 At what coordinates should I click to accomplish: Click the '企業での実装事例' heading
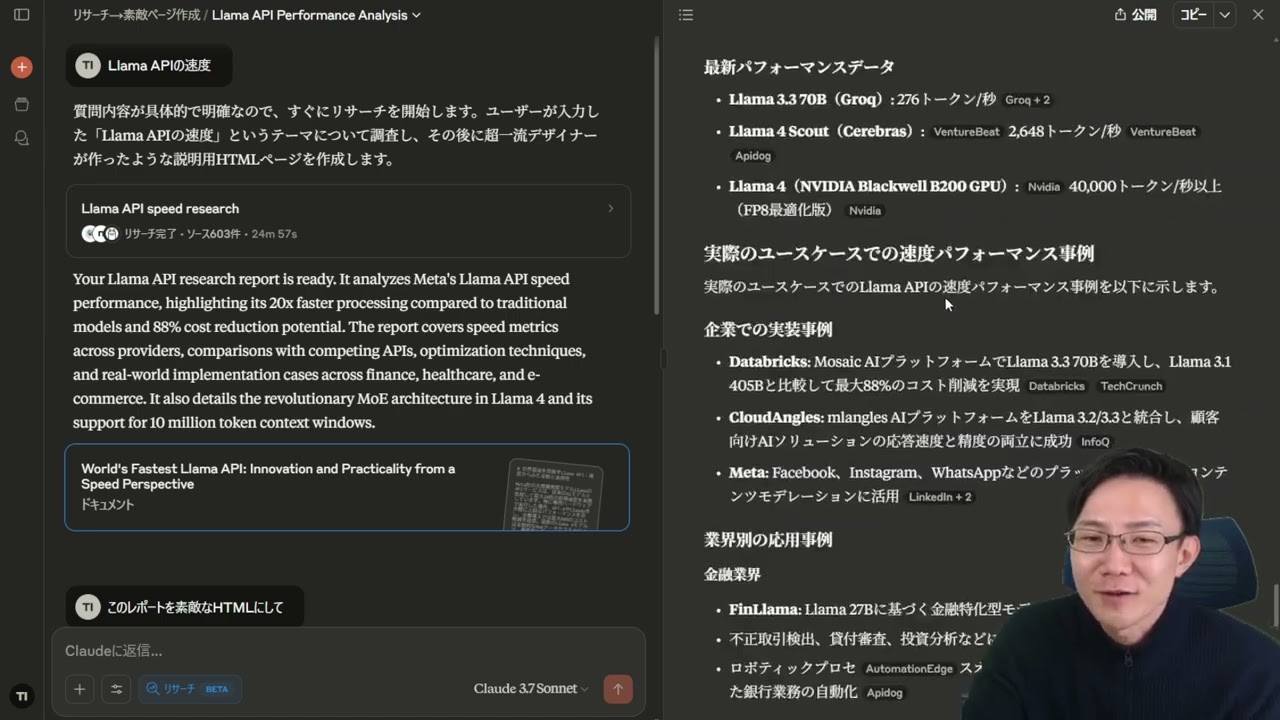pyautogui.click(x=768, y=330)
